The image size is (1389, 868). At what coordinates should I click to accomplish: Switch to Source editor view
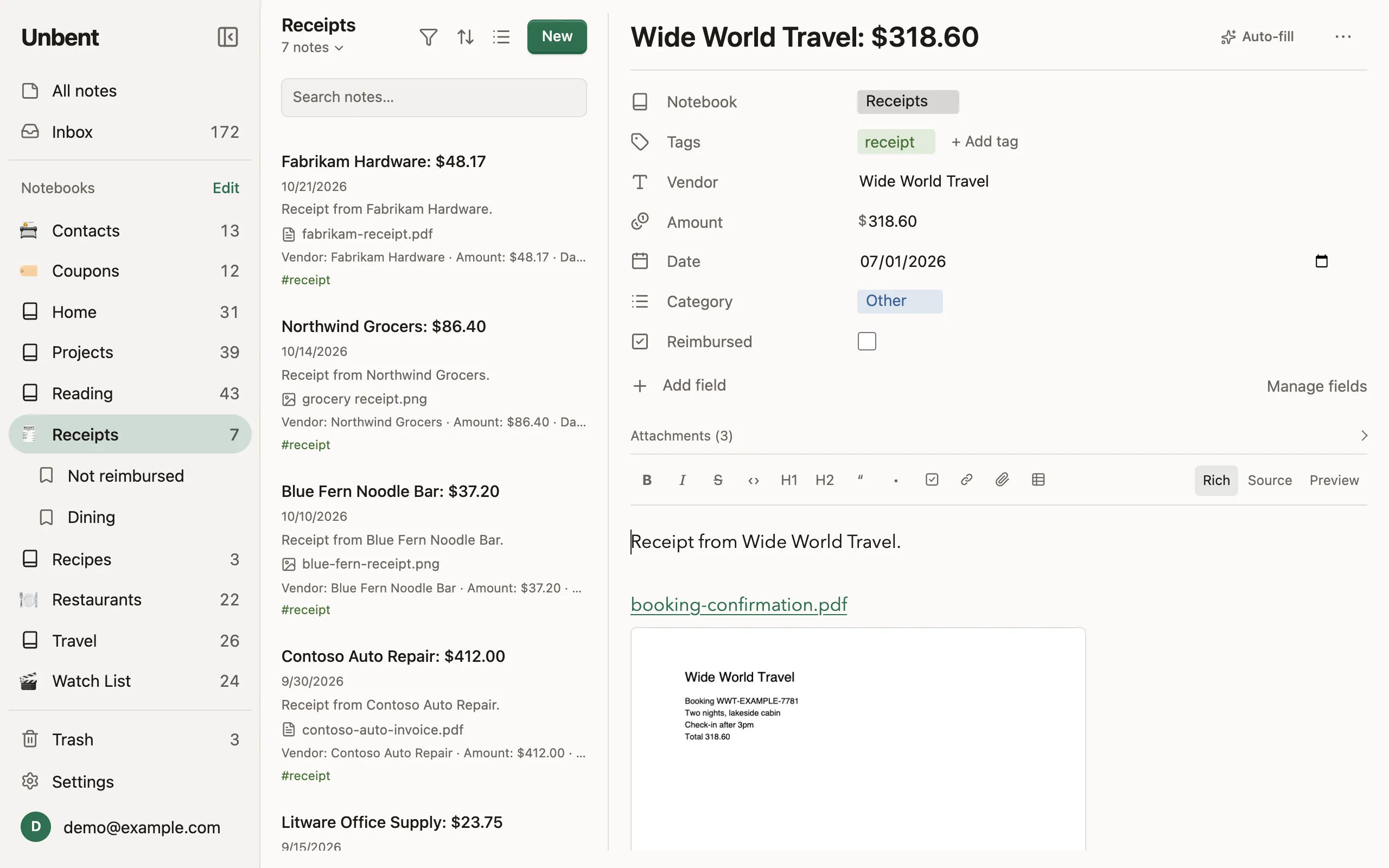1269,481
